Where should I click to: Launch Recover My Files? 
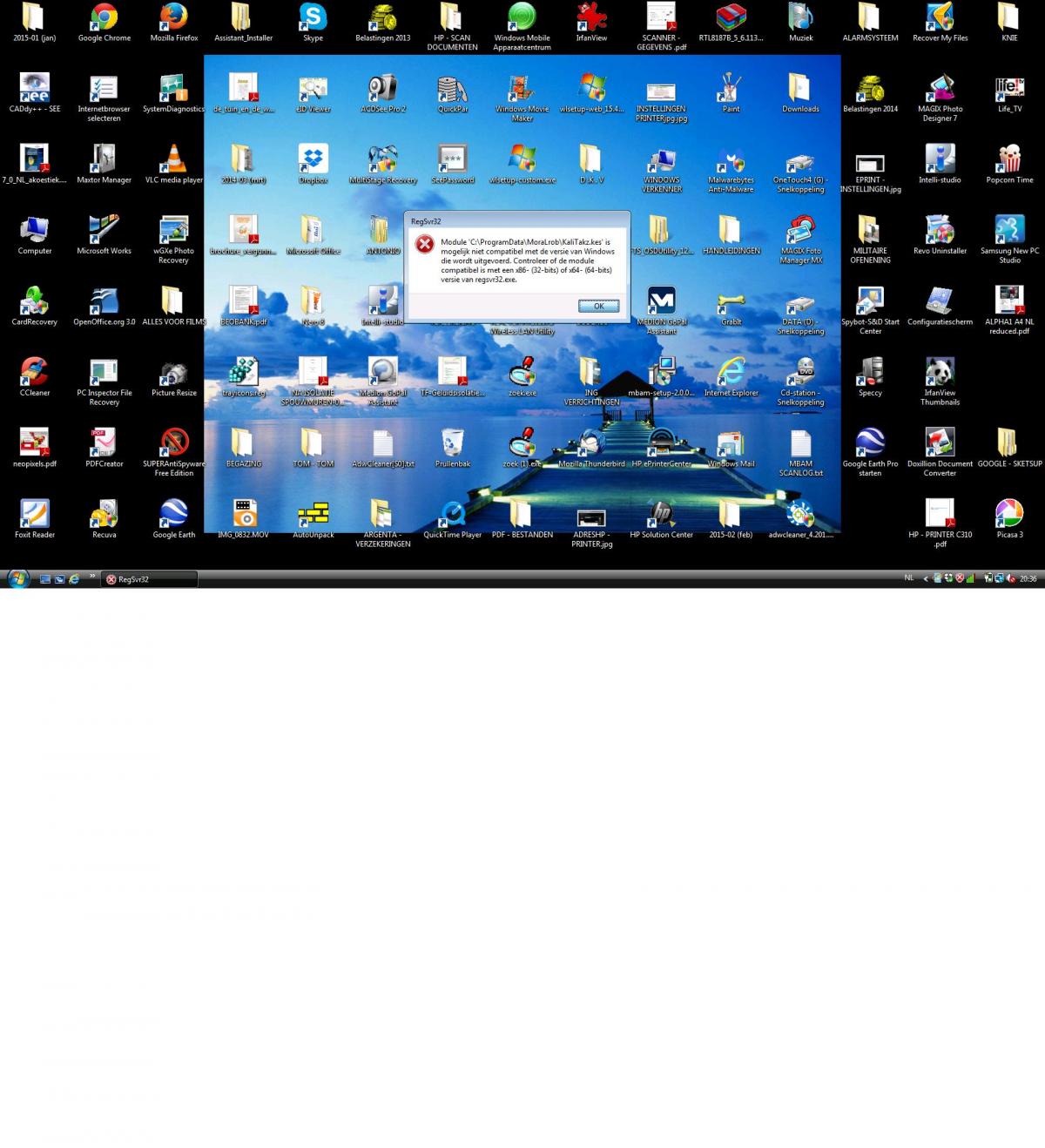click(940, 23)
